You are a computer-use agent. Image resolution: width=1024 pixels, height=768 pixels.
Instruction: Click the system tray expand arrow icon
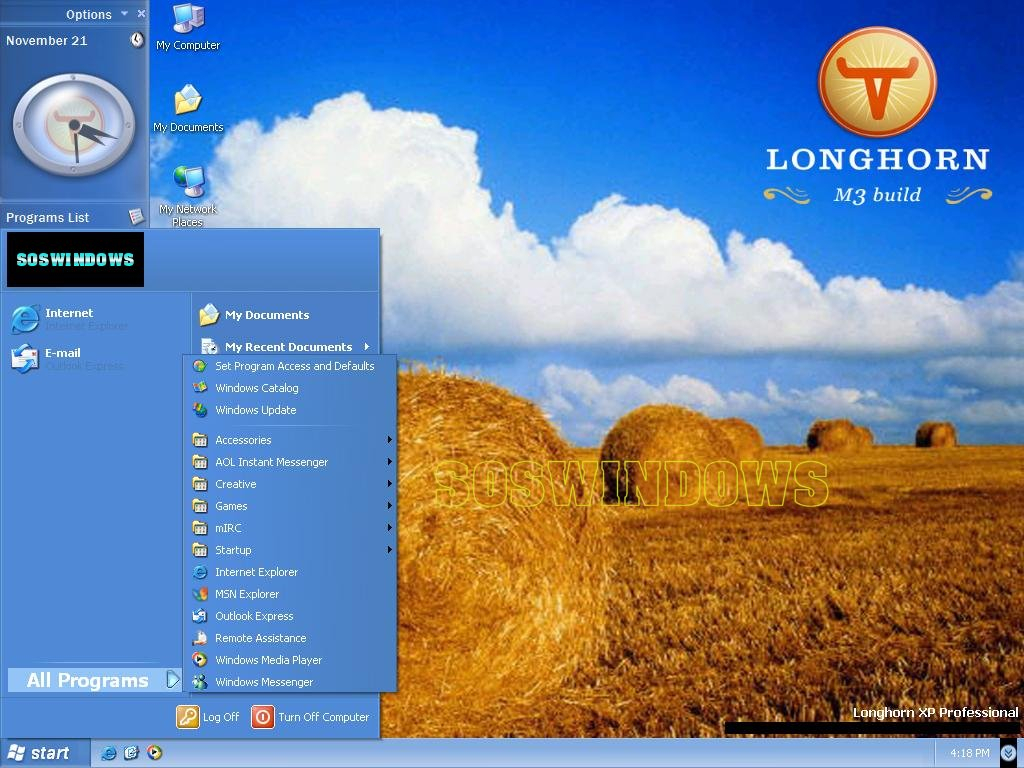[x=1009, y=754]
